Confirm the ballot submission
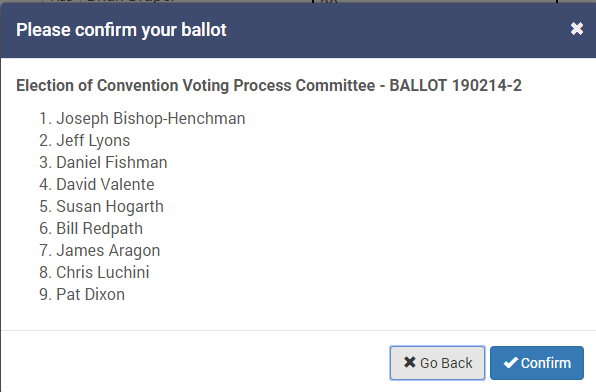This screenshot has width=596, height=392. pyautogui.click(x=537, y=363)
